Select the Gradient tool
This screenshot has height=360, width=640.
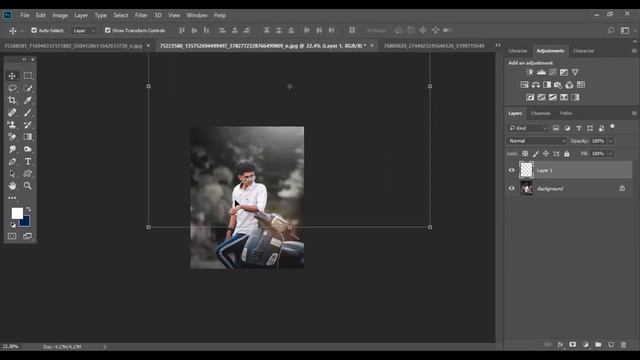click(28, 137)
